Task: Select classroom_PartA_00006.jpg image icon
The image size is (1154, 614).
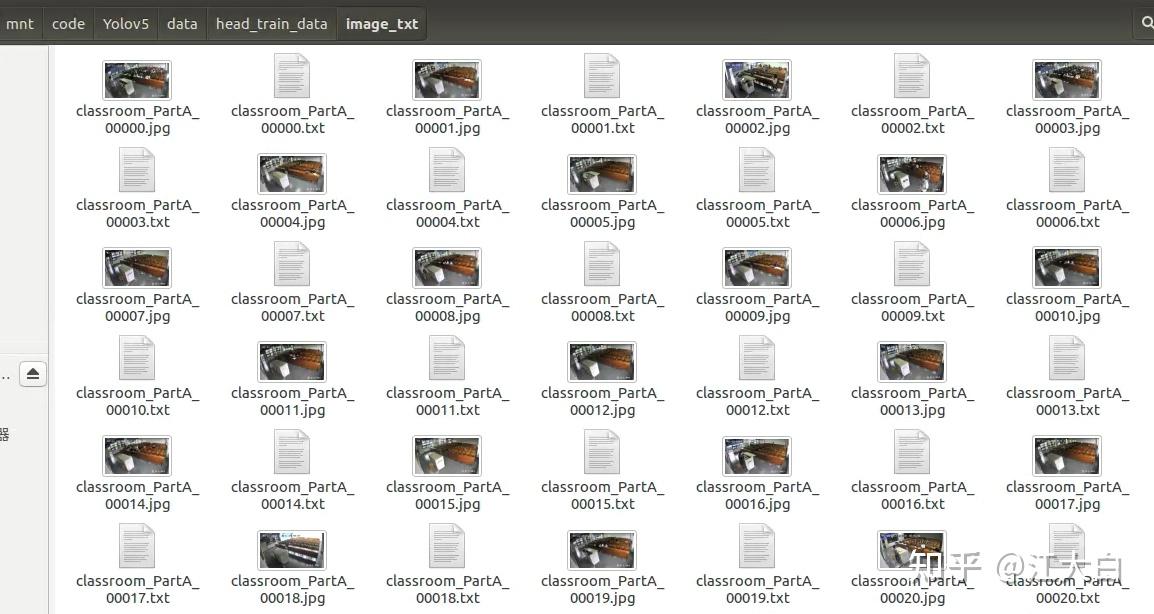Action: point(912,174)
